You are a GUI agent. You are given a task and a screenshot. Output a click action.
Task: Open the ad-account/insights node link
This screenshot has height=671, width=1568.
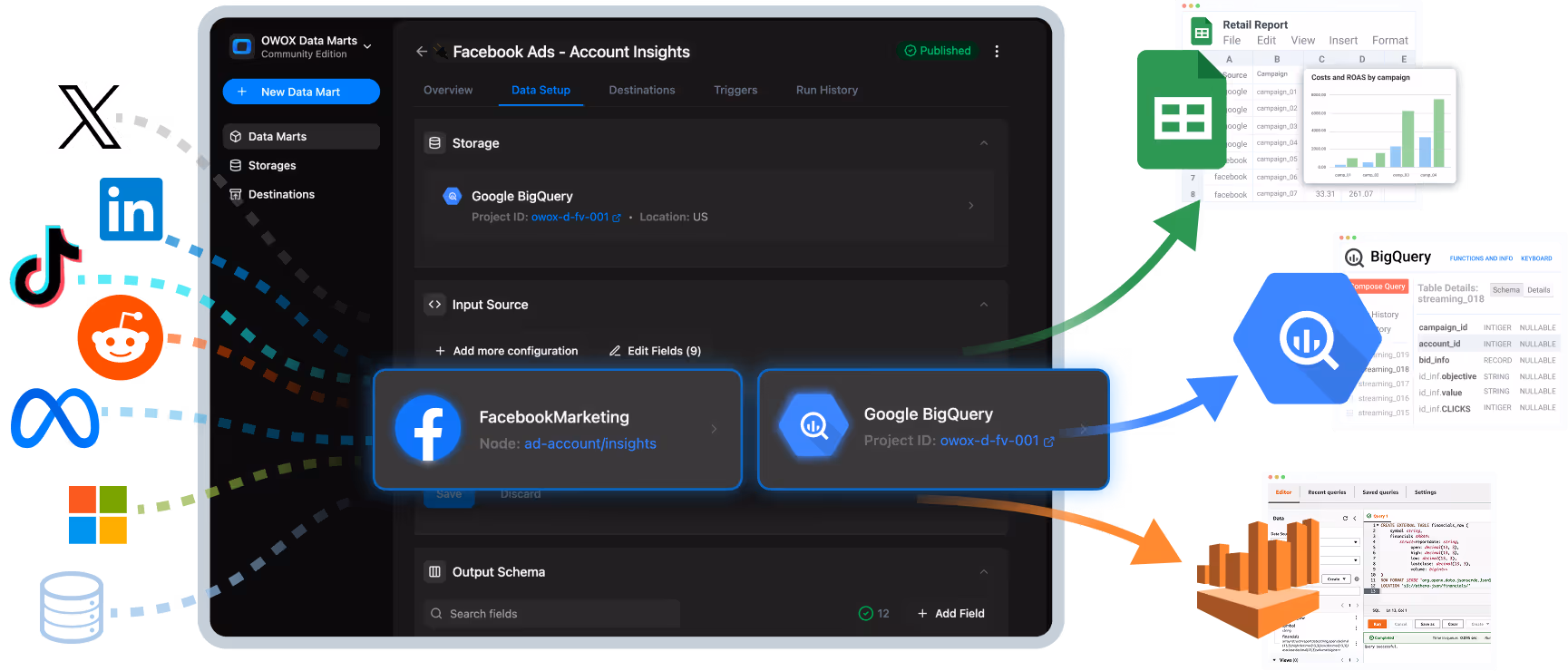[590, 443]
